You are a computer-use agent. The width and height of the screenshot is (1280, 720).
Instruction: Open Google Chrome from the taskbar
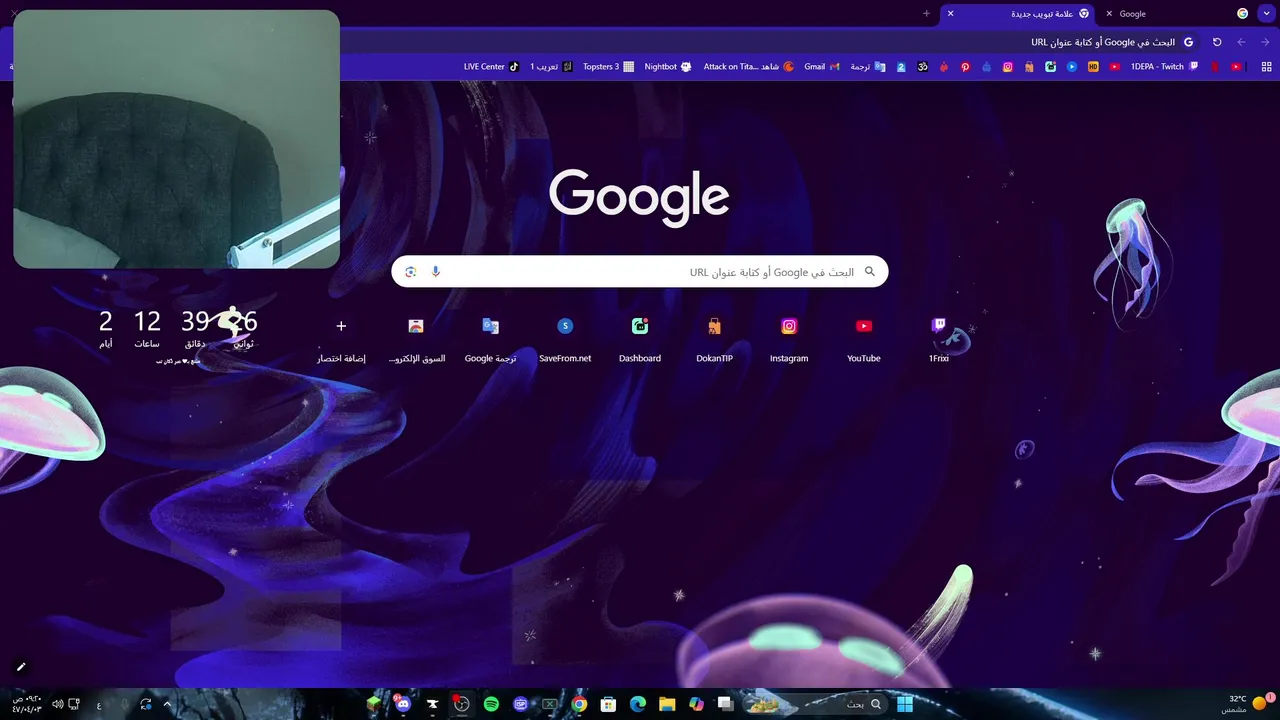click(579, 704)
